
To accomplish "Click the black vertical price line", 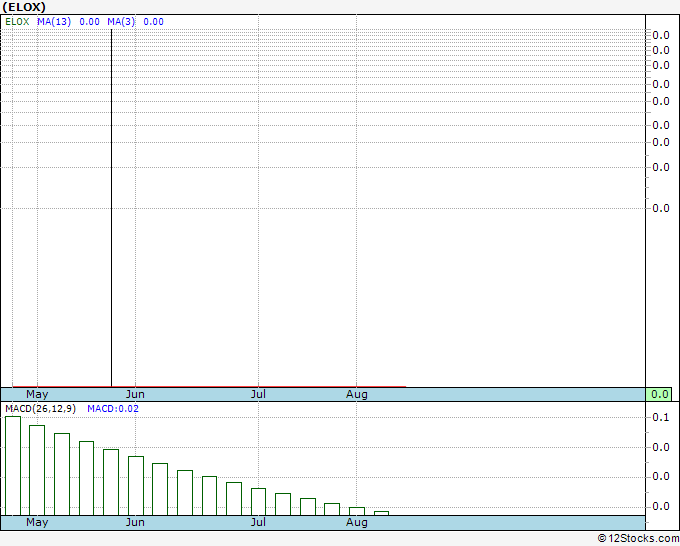I will pos(110,200).
